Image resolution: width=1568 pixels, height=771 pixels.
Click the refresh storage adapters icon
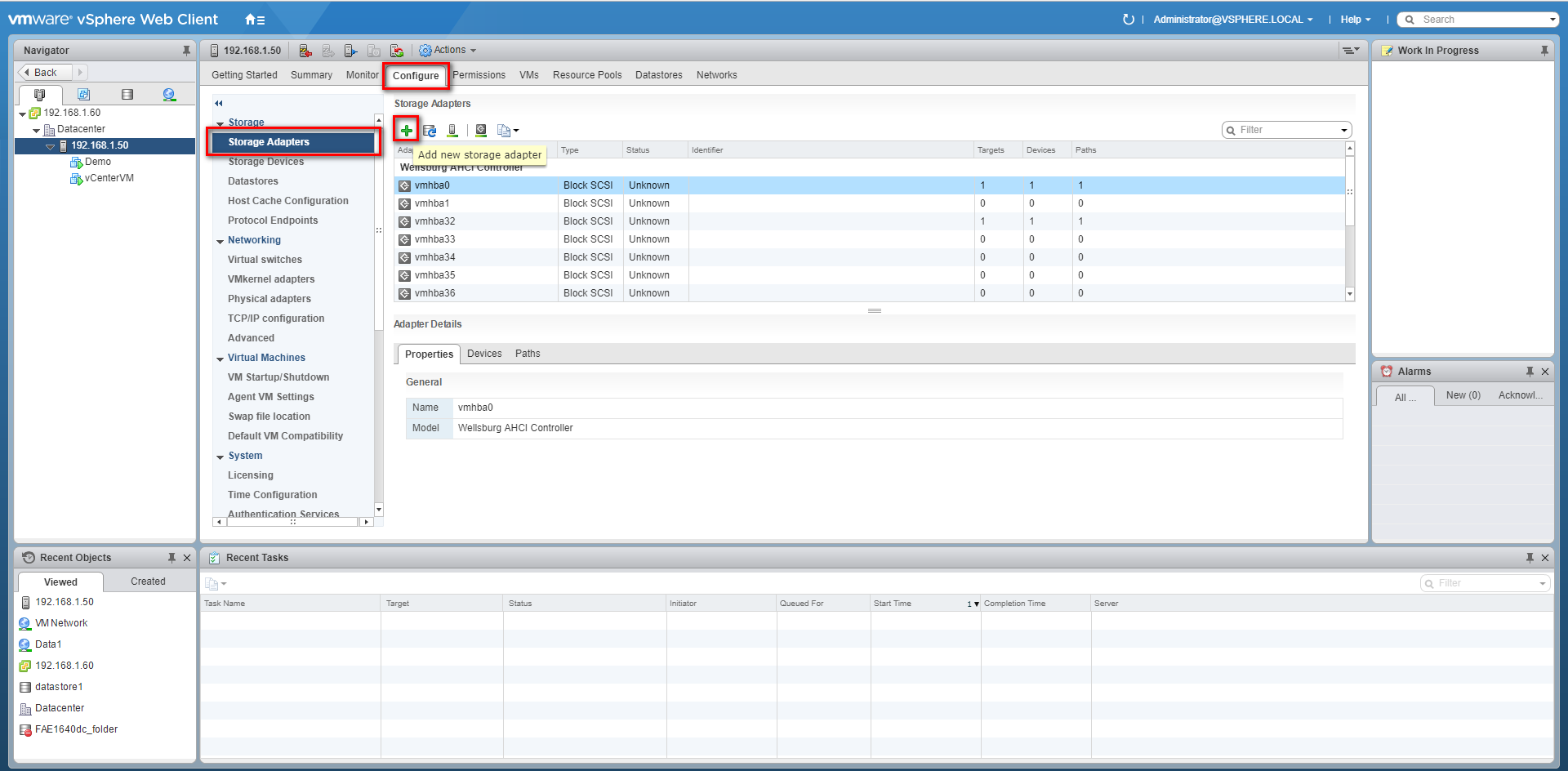point(430,130)
